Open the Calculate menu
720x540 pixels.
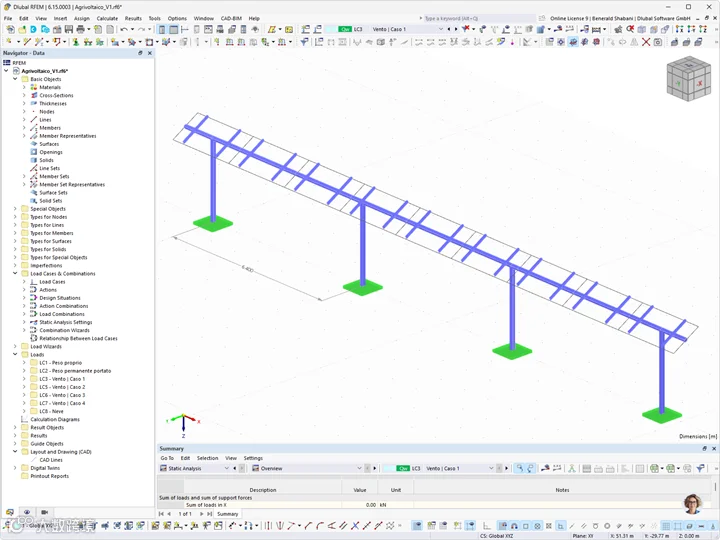[x=107, y=18]
